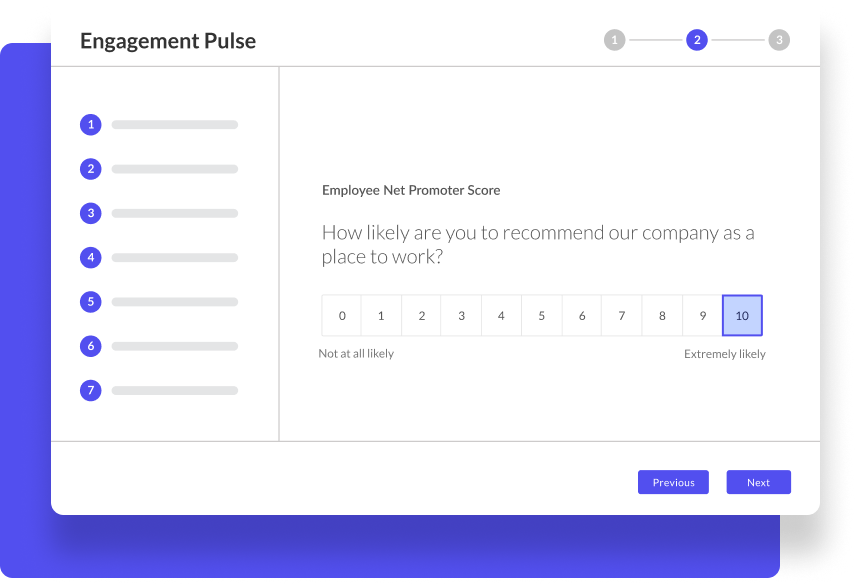Viewport: 856px width, 585px height.
Task: Select score 3 on the NPS scale
Action: (461, 315)
